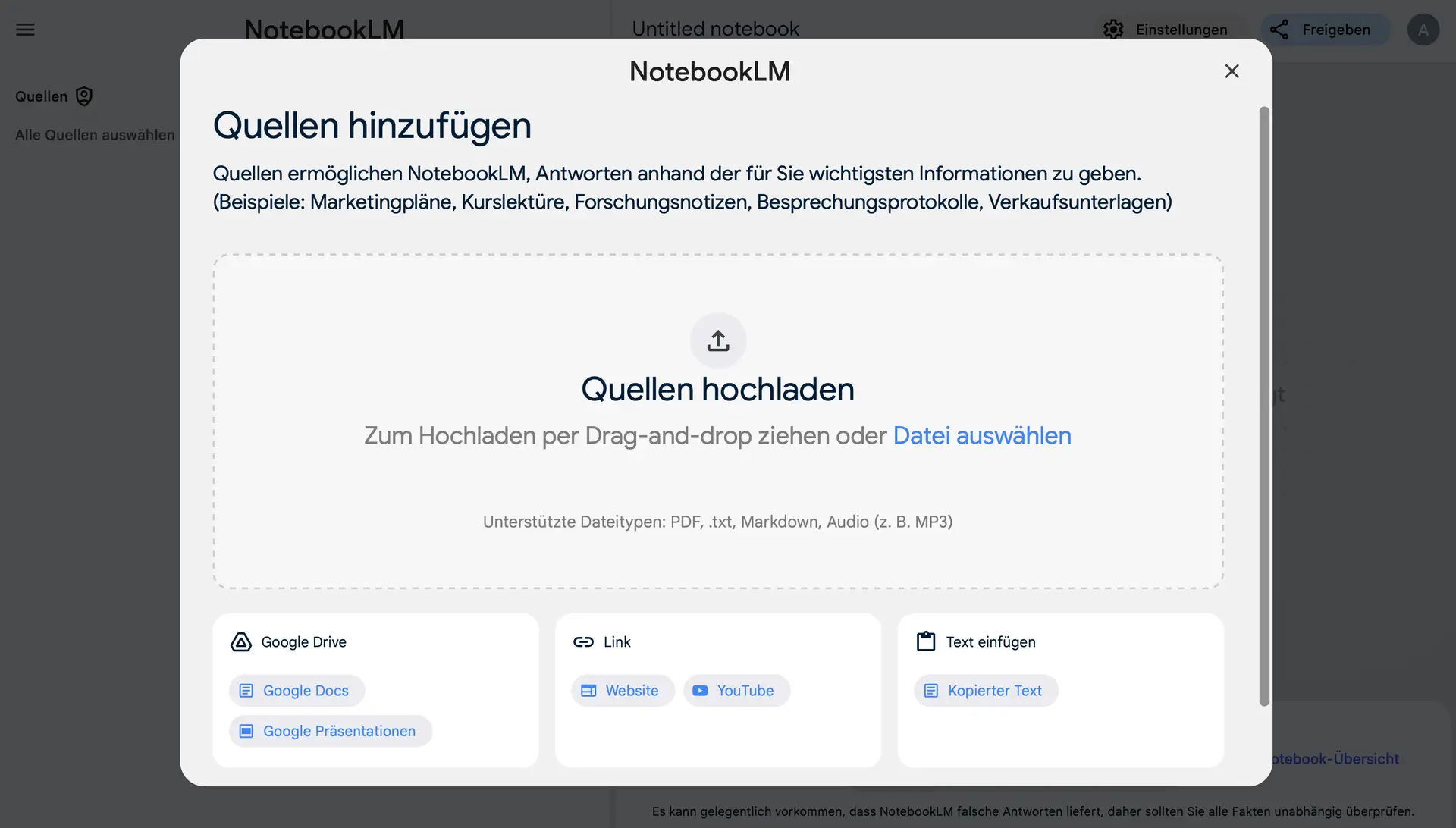This screenshot has height=828, width=1456.
Task: Select the Google Präsentationen source chip
Action: (331, 731)
